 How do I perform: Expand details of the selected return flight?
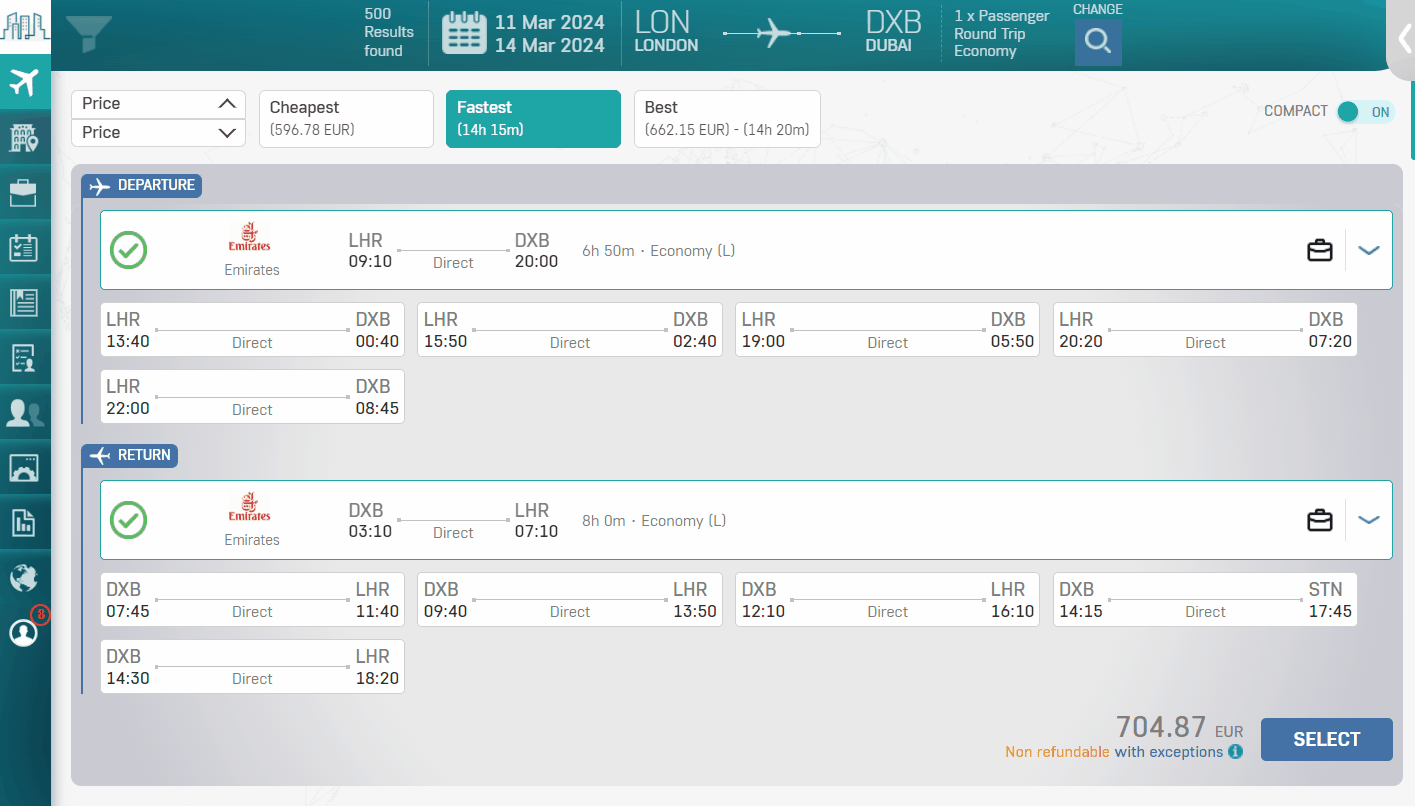tap(1368, 520)
